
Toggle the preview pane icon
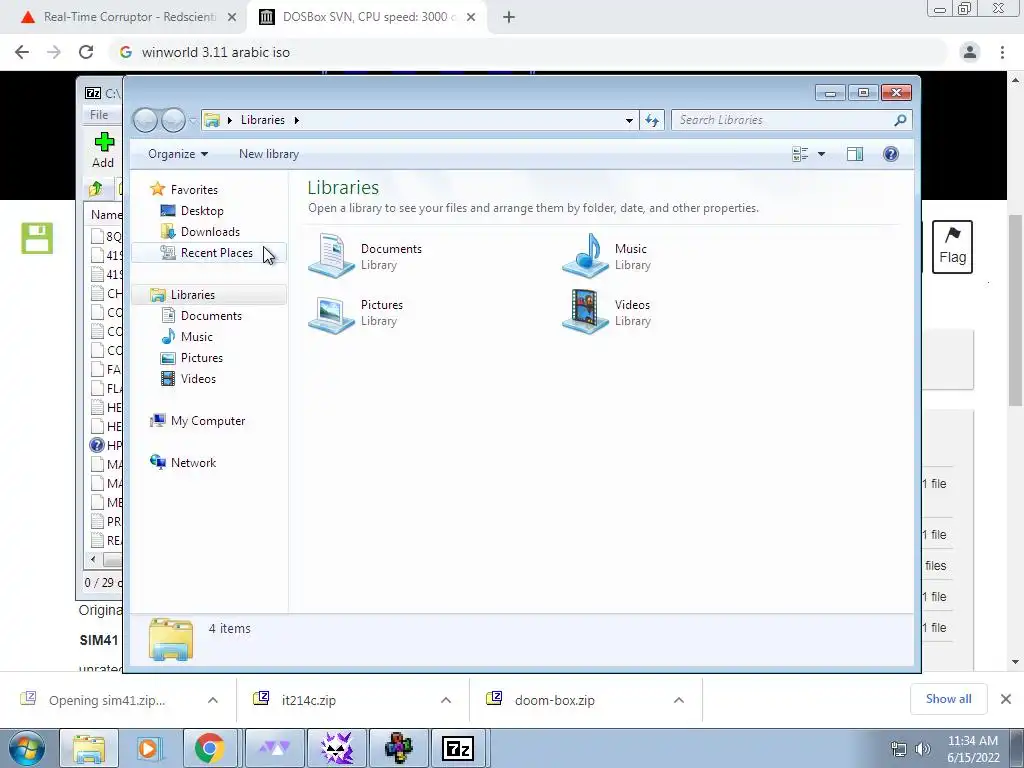[855, 154]
